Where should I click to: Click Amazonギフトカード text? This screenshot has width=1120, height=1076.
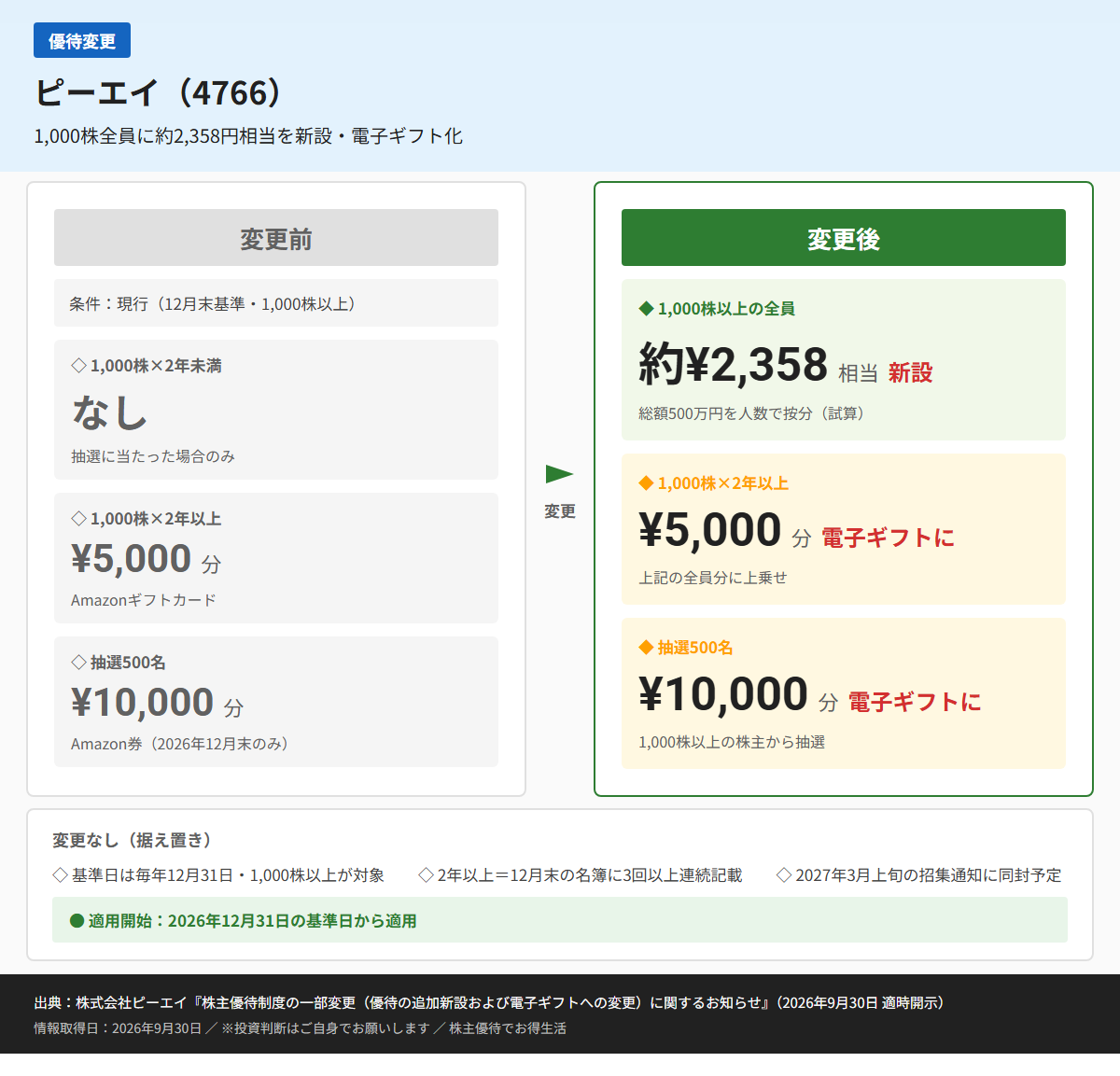tap(144, 600)
